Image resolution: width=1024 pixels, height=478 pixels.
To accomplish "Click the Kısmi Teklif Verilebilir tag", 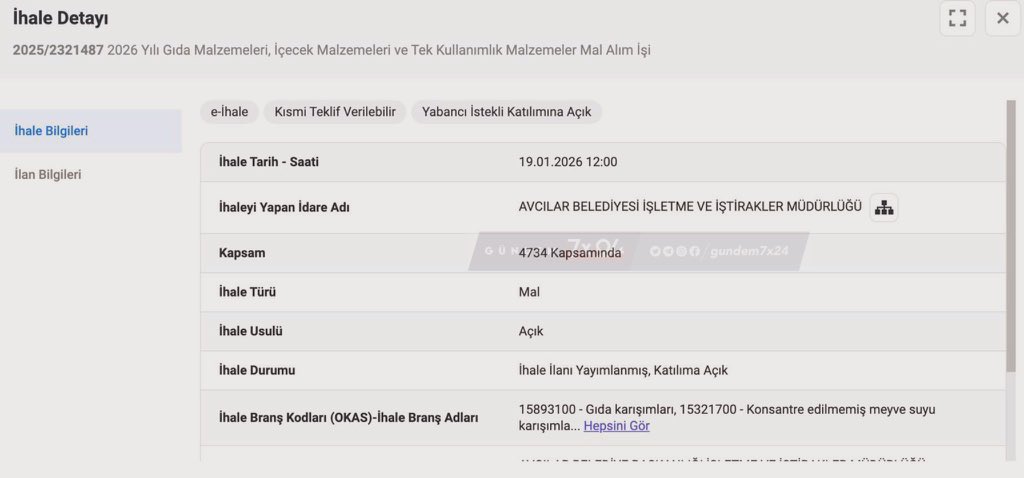I will click(335, 112).
